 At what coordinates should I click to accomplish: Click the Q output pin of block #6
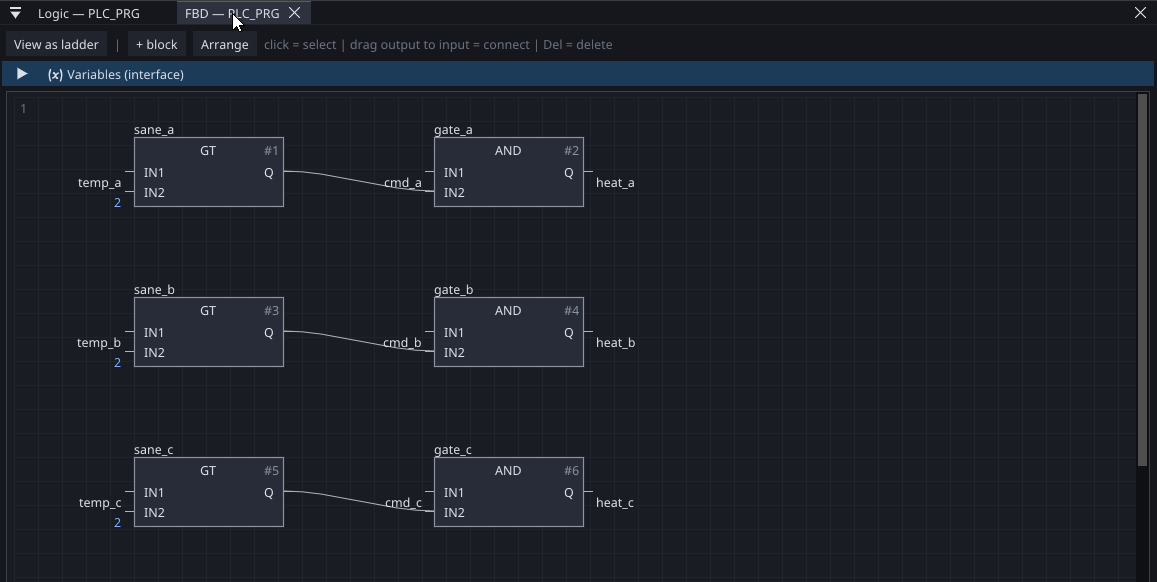pos(568,493)
